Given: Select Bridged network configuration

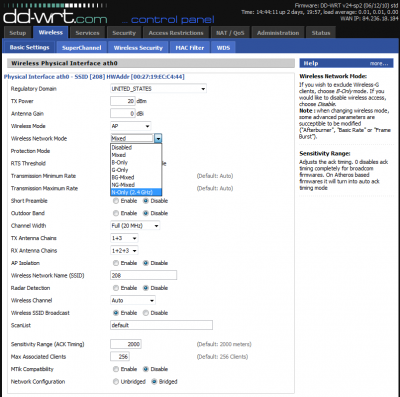Looking at the screenshot, I should [154, 382].
